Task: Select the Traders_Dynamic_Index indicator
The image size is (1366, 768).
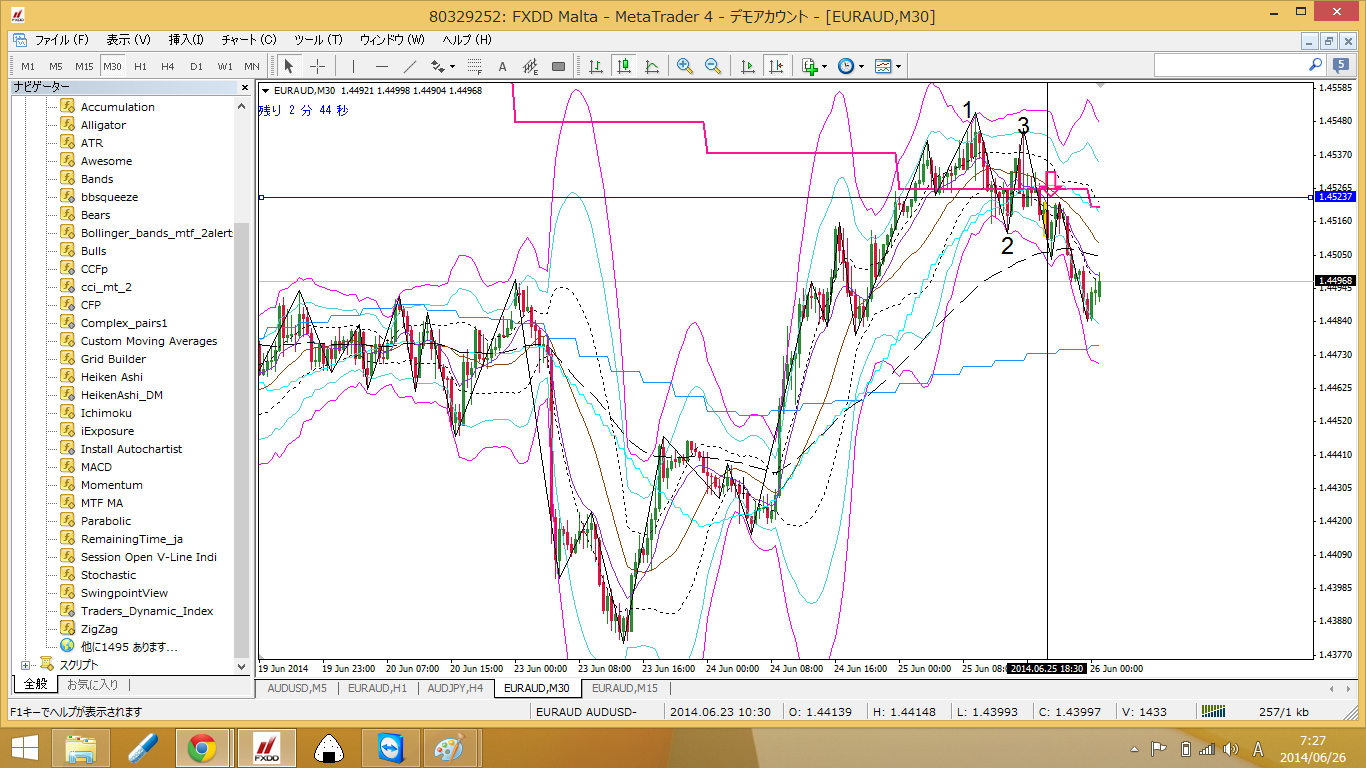Action: (x=147, y=611)
